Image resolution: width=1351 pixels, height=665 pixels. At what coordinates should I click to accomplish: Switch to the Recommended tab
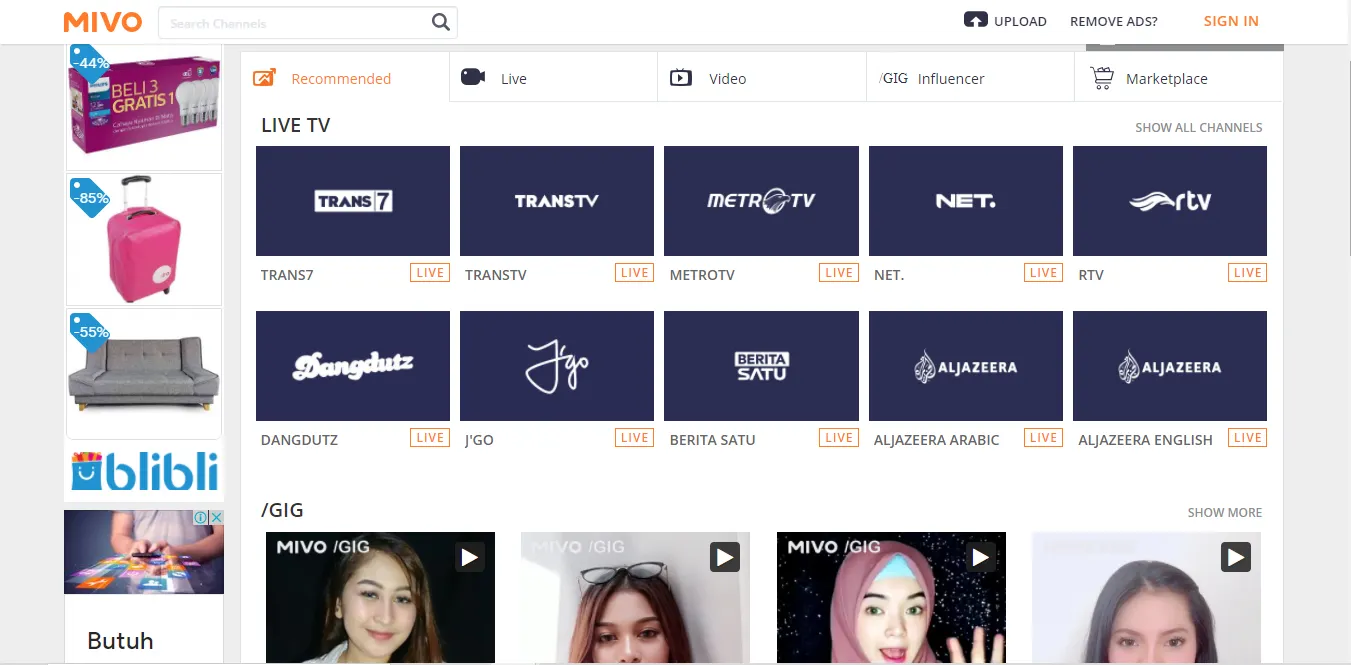pos(341,79)
